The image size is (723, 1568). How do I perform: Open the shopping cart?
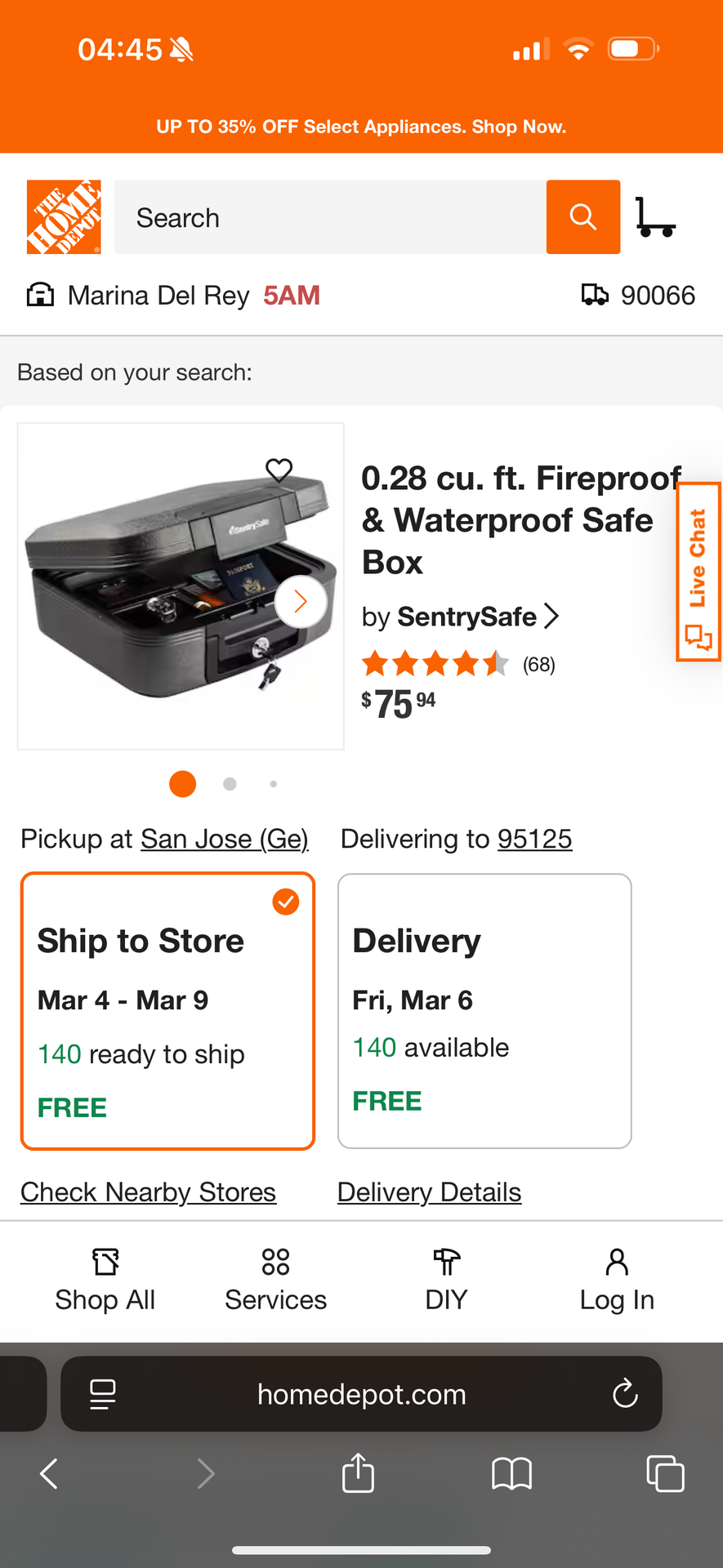[x=655, y=217]
